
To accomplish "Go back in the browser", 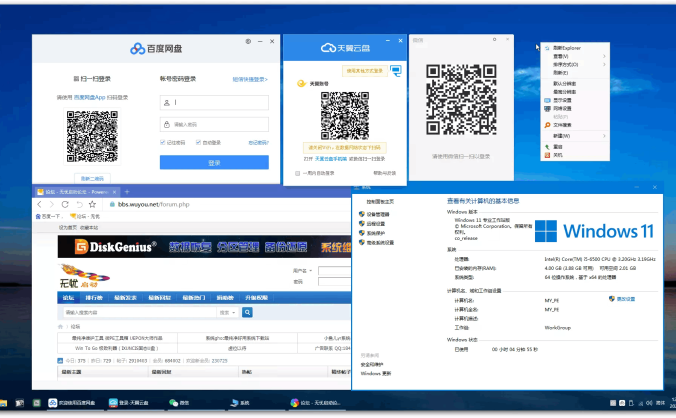I will [x=40, y=204].
